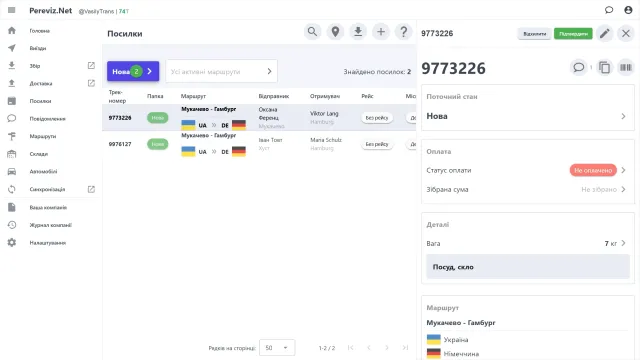640x360 pixels.
Task: Open Маршрути in sidebar
Action: point(43,136)
